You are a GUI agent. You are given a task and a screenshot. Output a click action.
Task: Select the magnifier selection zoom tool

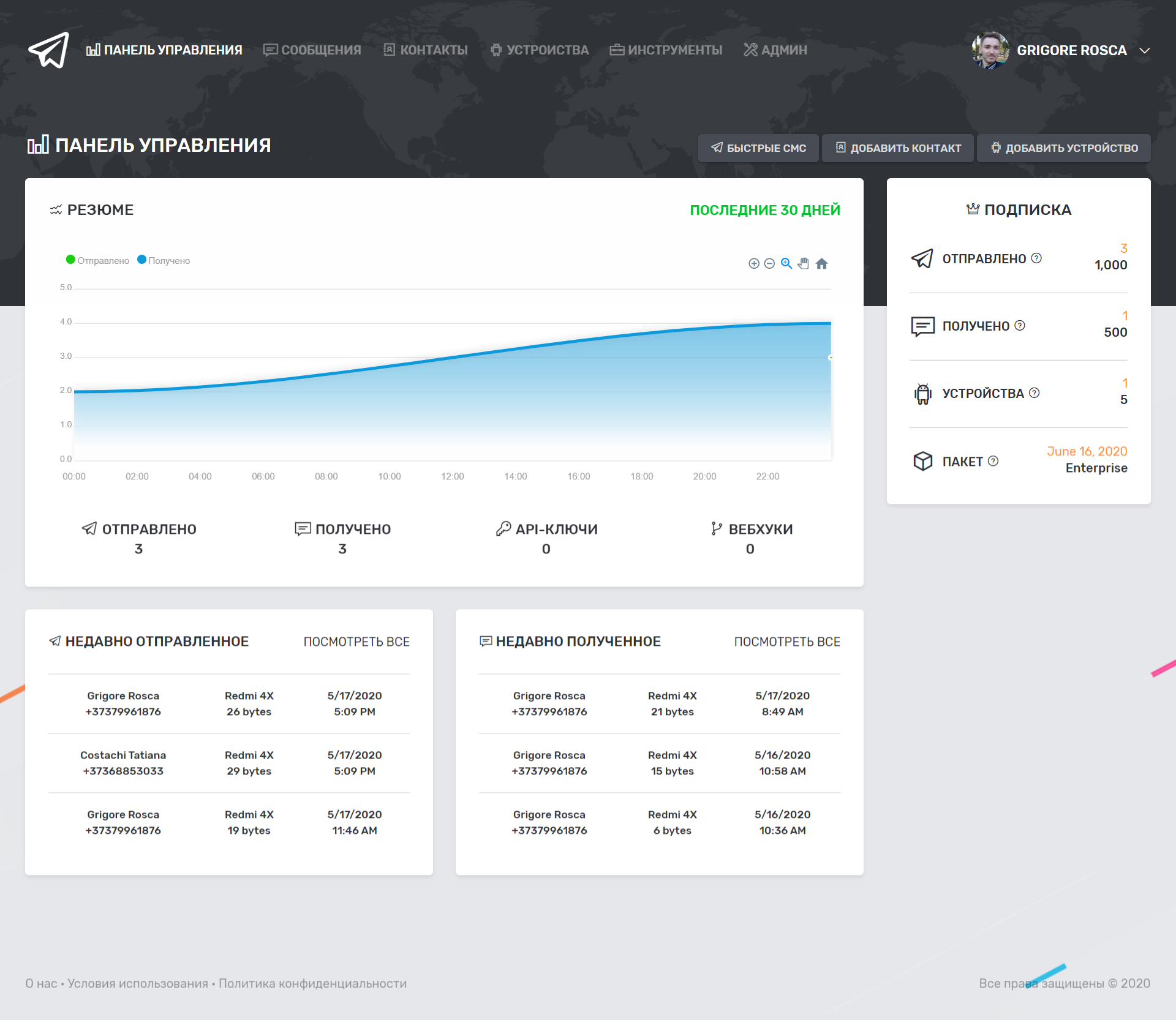click(786, 264)
